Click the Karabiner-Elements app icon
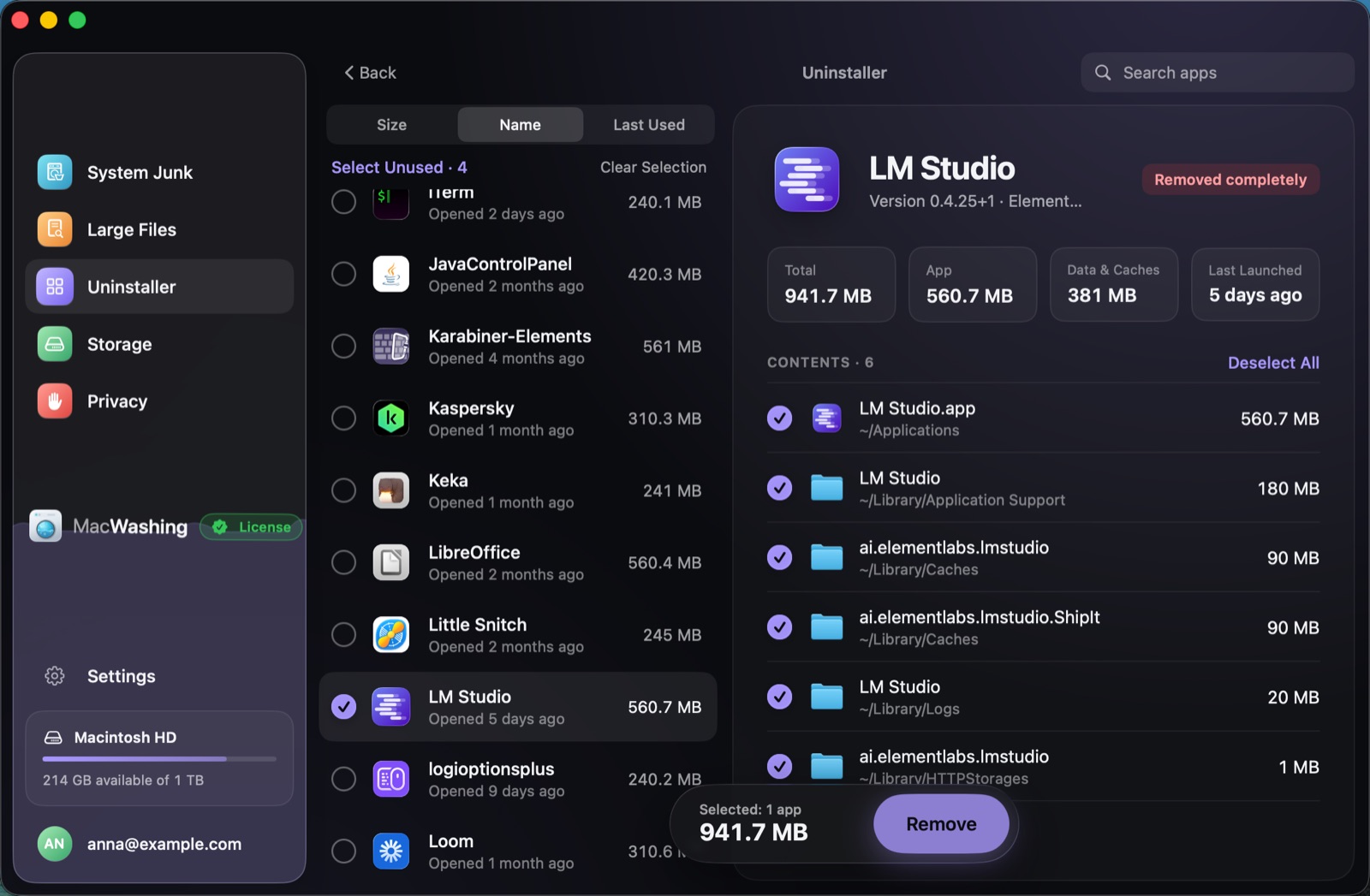The image size is (1370, 896). (391, 346)
